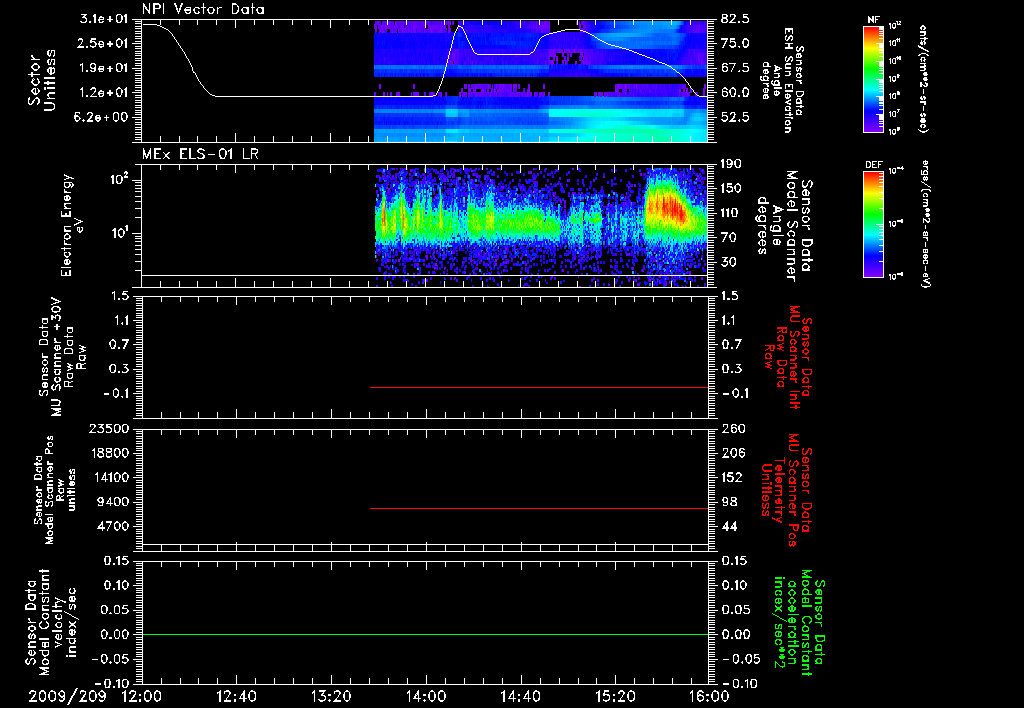Click the 'MU Scanner +30V Raw Data' label

coord(62,357)
